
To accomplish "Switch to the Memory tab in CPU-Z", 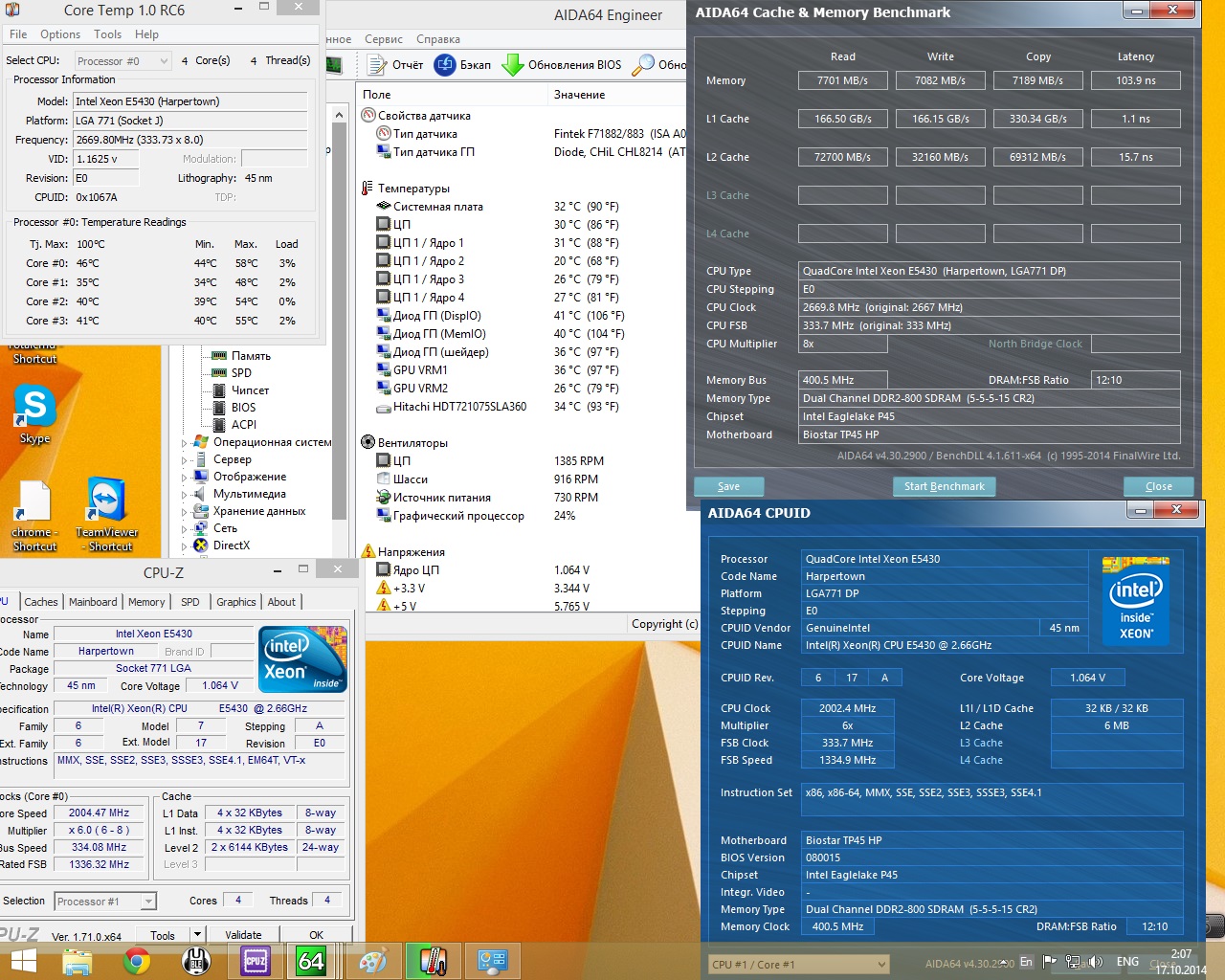I will coord(146,602).
